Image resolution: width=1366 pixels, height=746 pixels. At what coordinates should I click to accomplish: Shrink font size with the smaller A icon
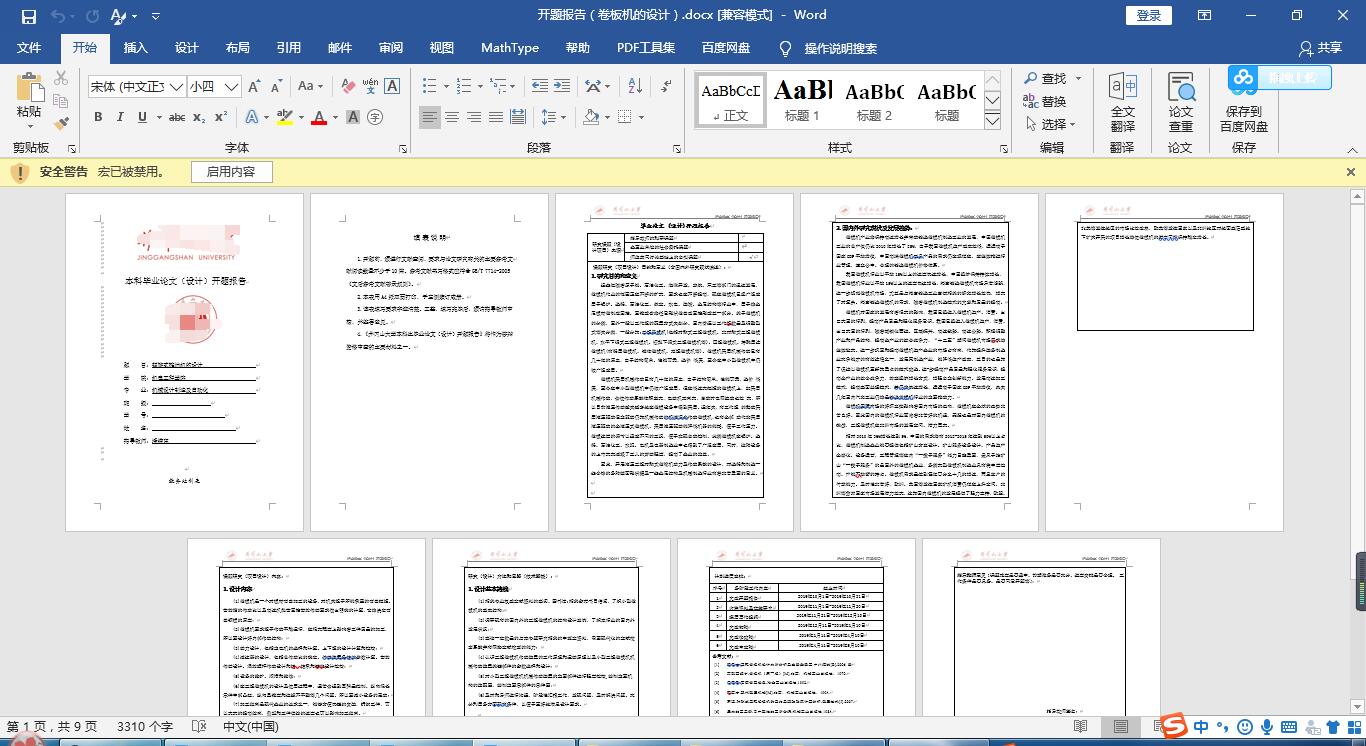[277, 87]
